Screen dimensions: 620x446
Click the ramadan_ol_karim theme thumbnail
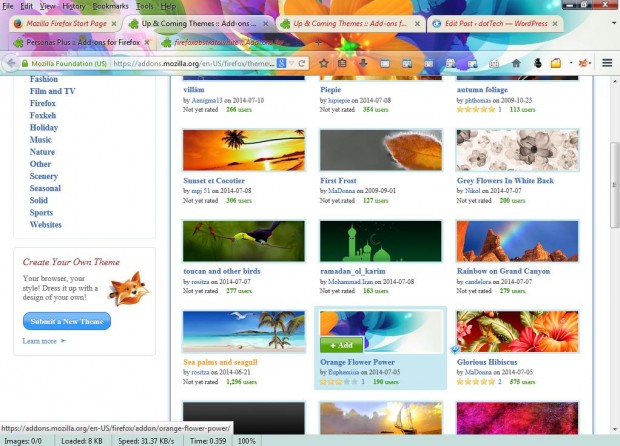[380, 241]
